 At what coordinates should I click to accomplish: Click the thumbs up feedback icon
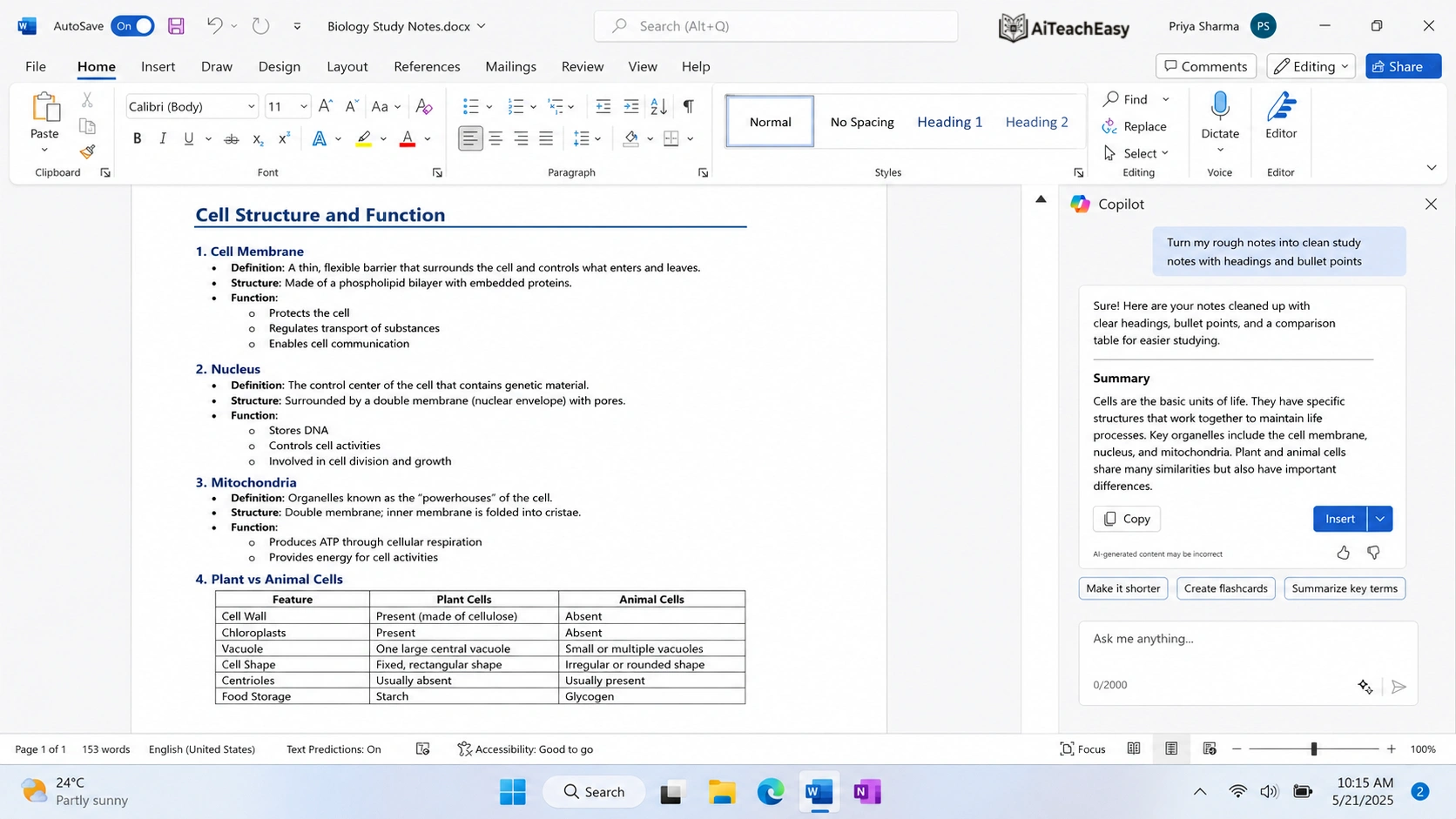point(1343,553)
